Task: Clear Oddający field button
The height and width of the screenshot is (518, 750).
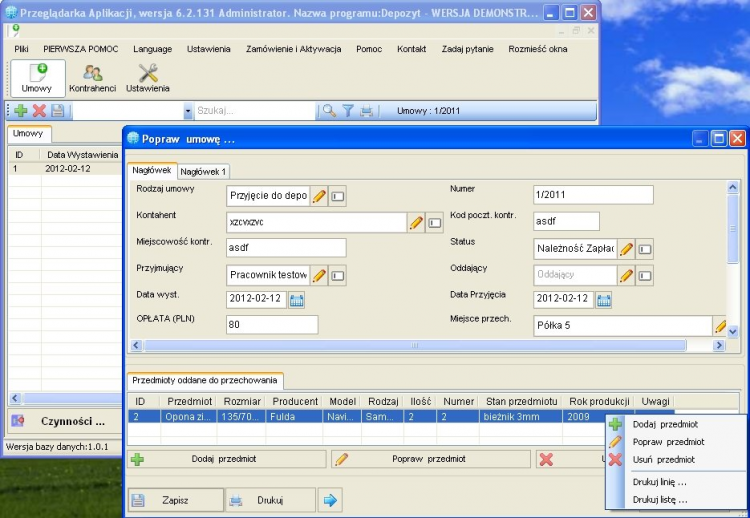Action: [x=645, y=276]
